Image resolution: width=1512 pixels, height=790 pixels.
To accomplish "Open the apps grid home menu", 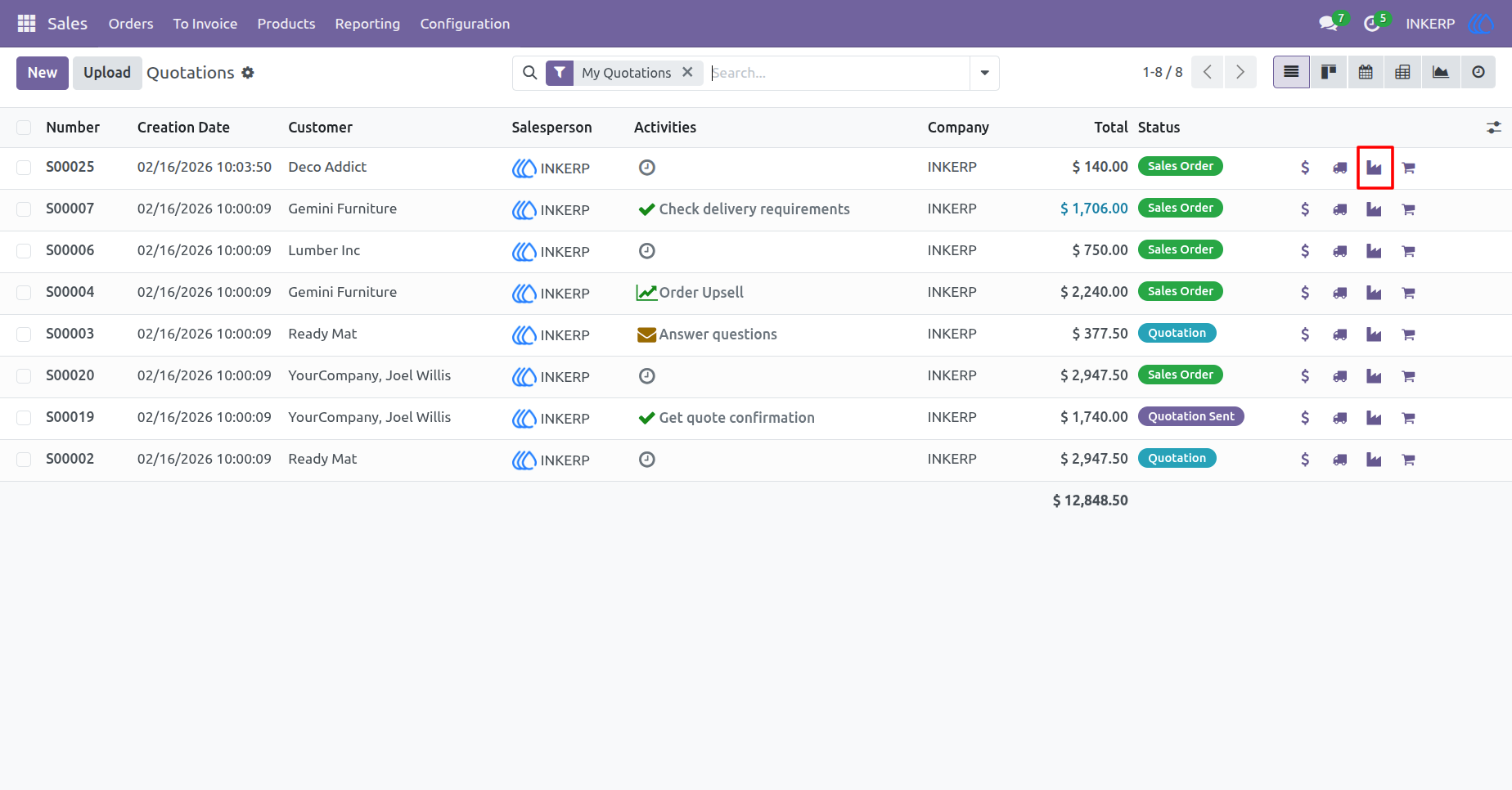I will (x=26, y=24).
